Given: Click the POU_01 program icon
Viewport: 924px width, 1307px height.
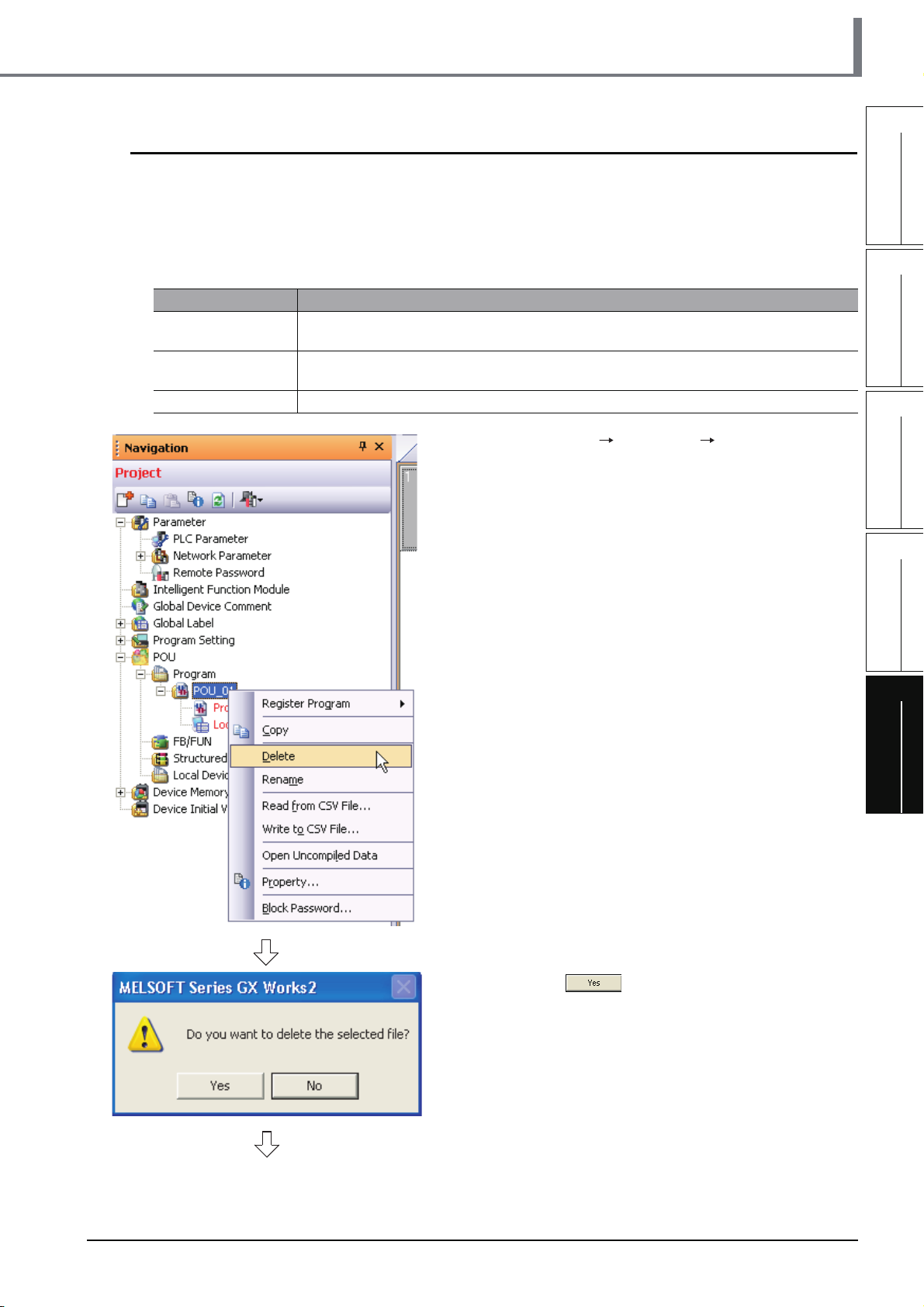Looking at the screenshot, I should [181, 691].
